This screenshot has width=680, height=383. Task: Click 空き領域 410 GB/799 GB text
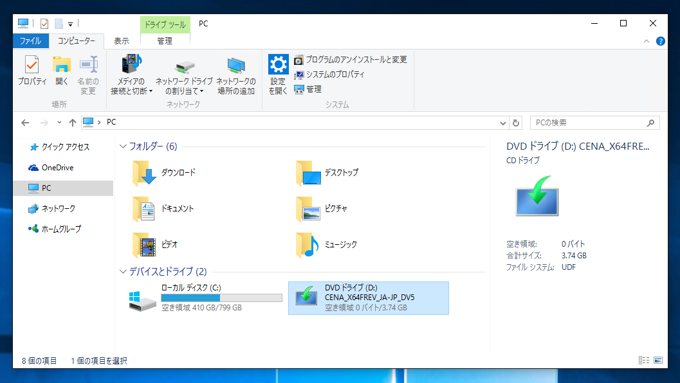(x=202, y=308)
